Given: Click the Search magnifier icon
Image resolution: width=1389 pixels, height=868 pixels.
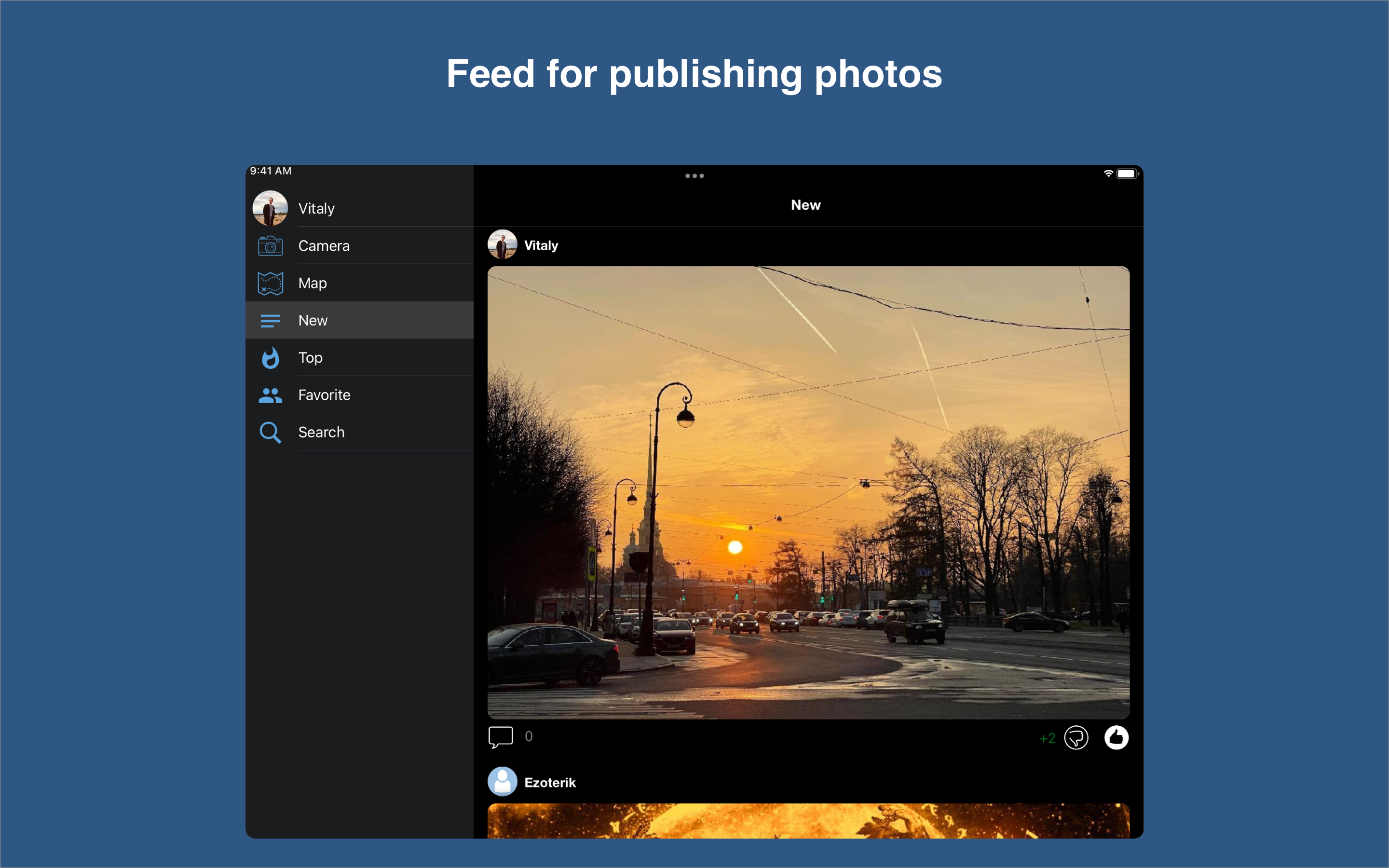Looking at the screenshot, I should 270,432.
